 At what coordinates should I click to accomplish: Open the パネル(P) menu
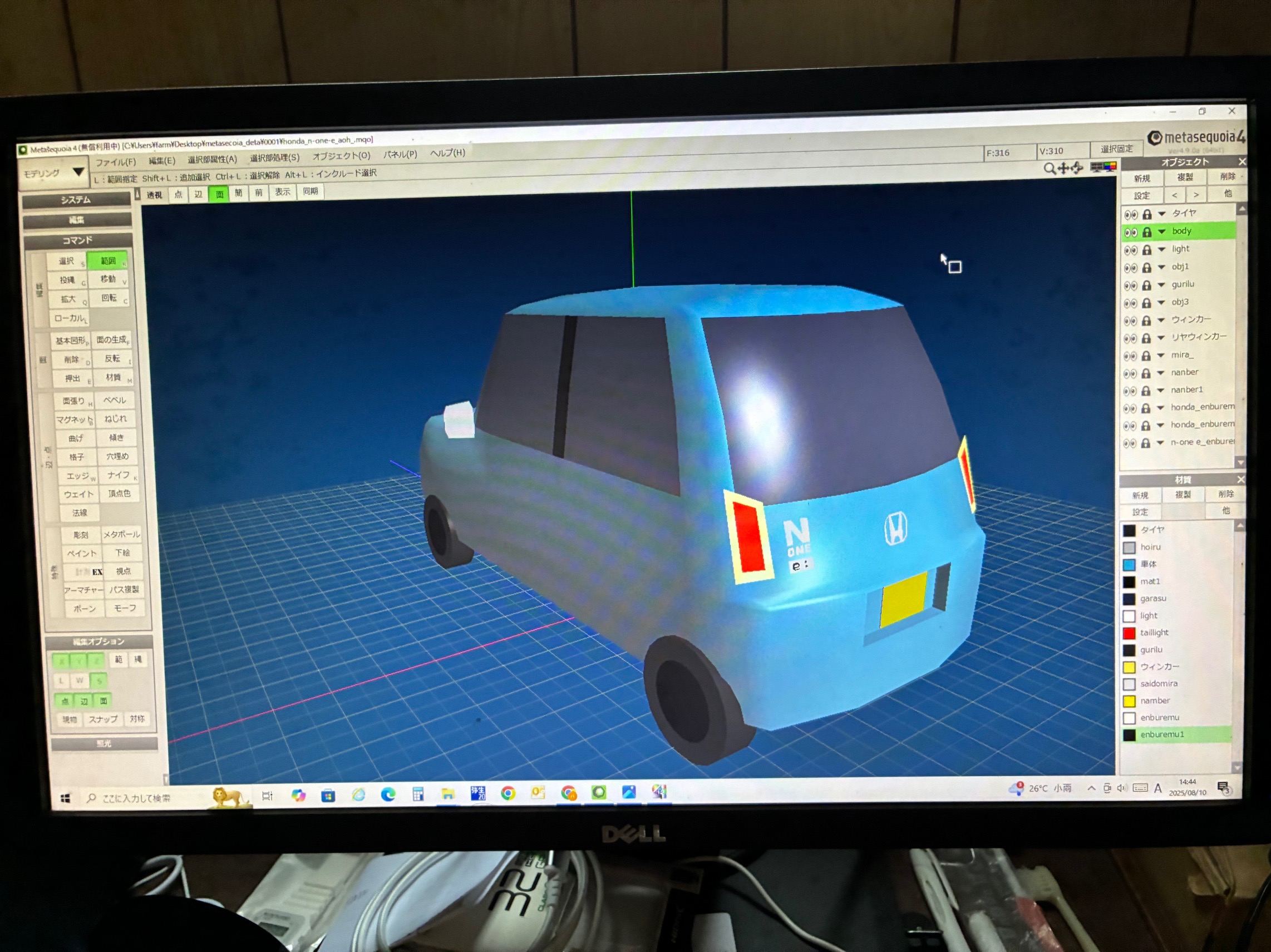pos(400,154)
